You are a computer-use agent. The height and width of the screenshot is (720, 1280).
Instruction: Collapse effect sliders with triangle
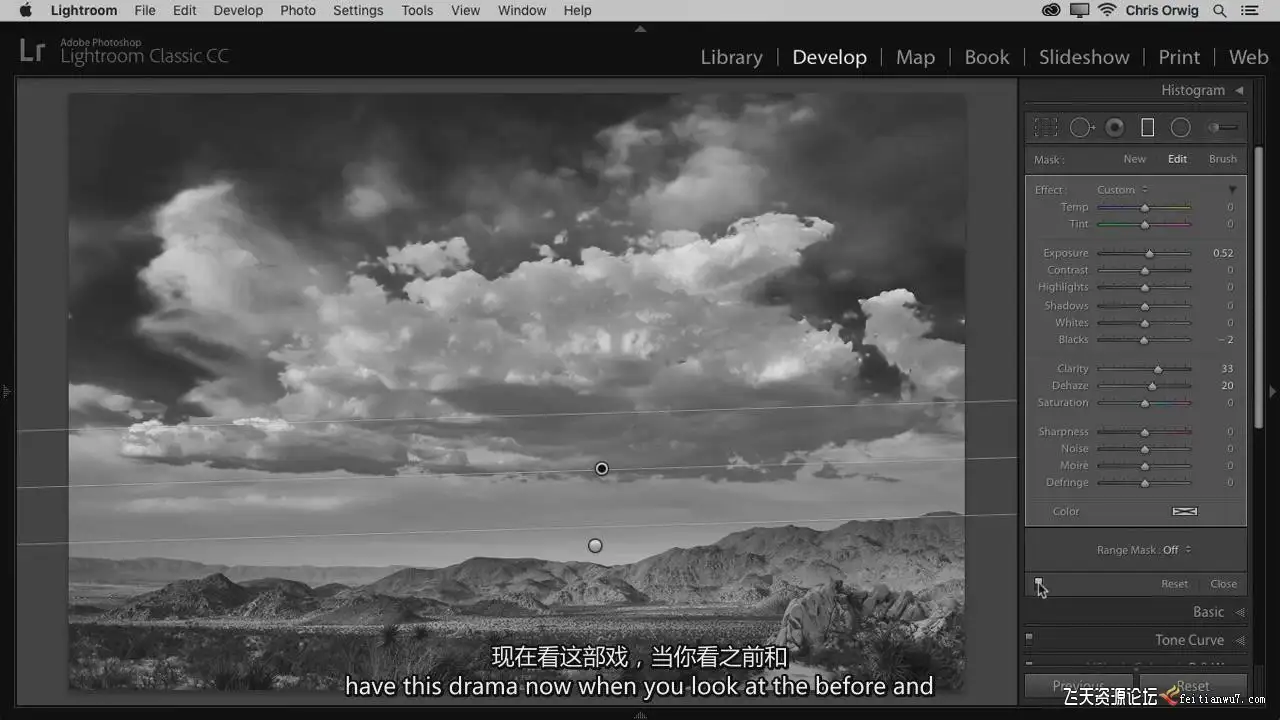(x=1232, y=190)
